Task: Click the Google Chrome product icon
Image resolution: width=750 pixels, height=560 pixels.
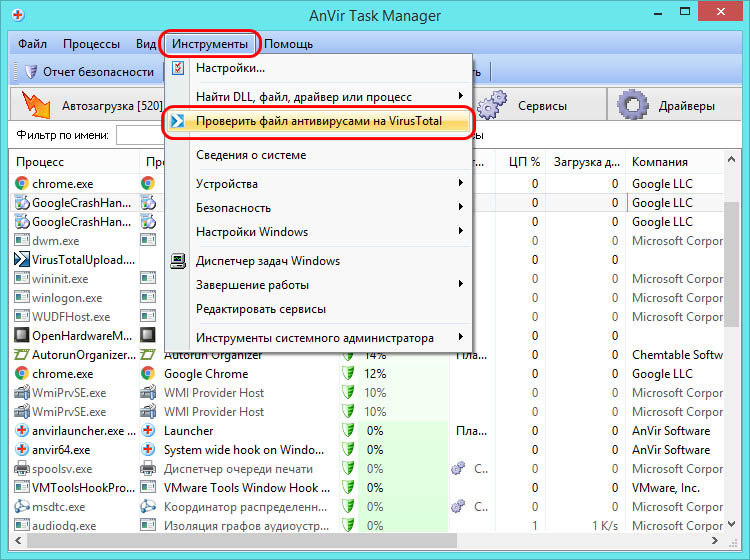Action: click(x=148, y=373)
